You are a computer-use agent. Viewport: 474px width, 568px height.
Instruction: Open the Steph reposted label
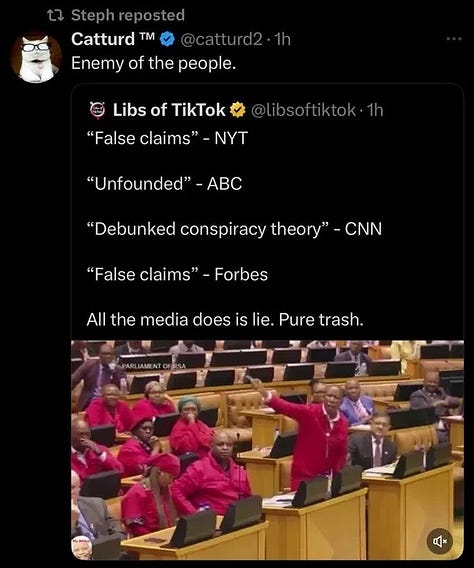pyautogui.click(x=128, y=15)
